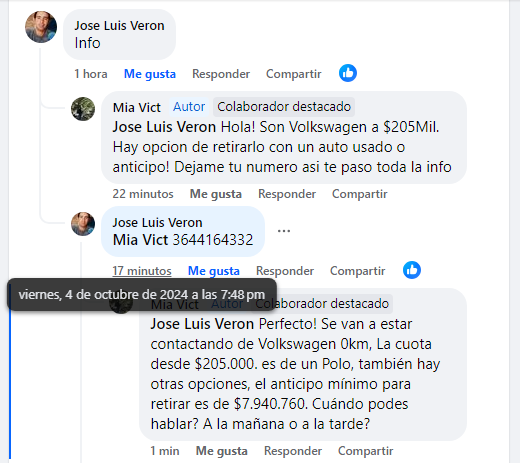Click Compartir under the 1 min reply
Viewport: 520px width, 463px height.
(366, 451)
